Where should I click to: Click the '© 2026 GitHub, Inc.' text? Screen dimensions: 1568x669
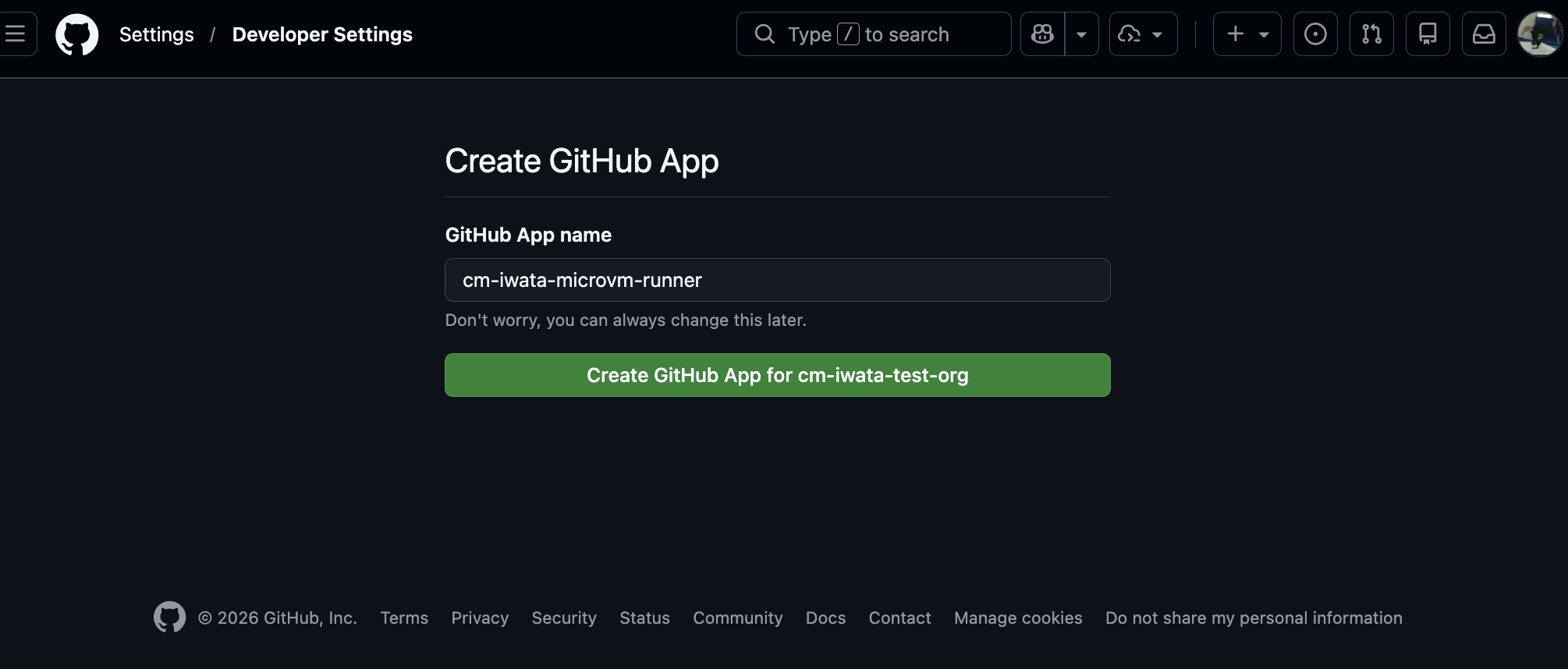tap(277, 618)
